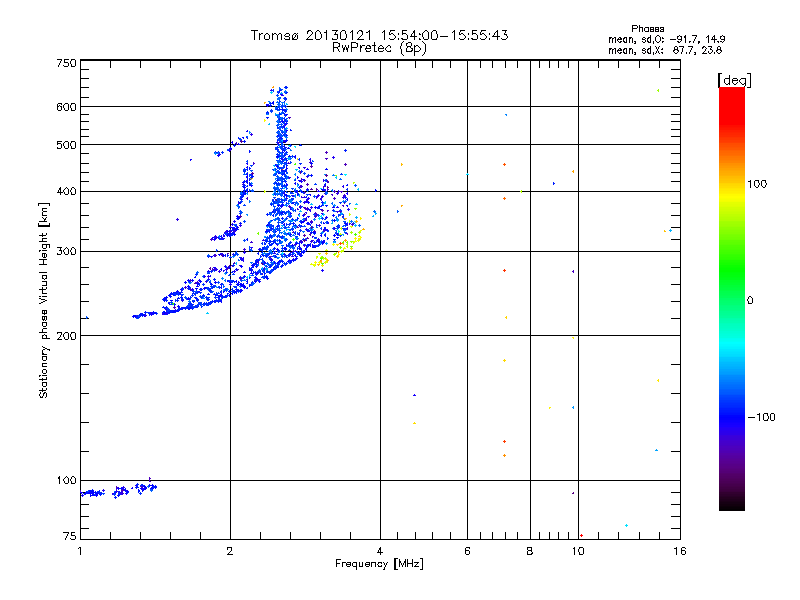Click the y-axis tick label '100'
Image resolution: width=800 pixels, height=600 pixels.
point(66,480)
